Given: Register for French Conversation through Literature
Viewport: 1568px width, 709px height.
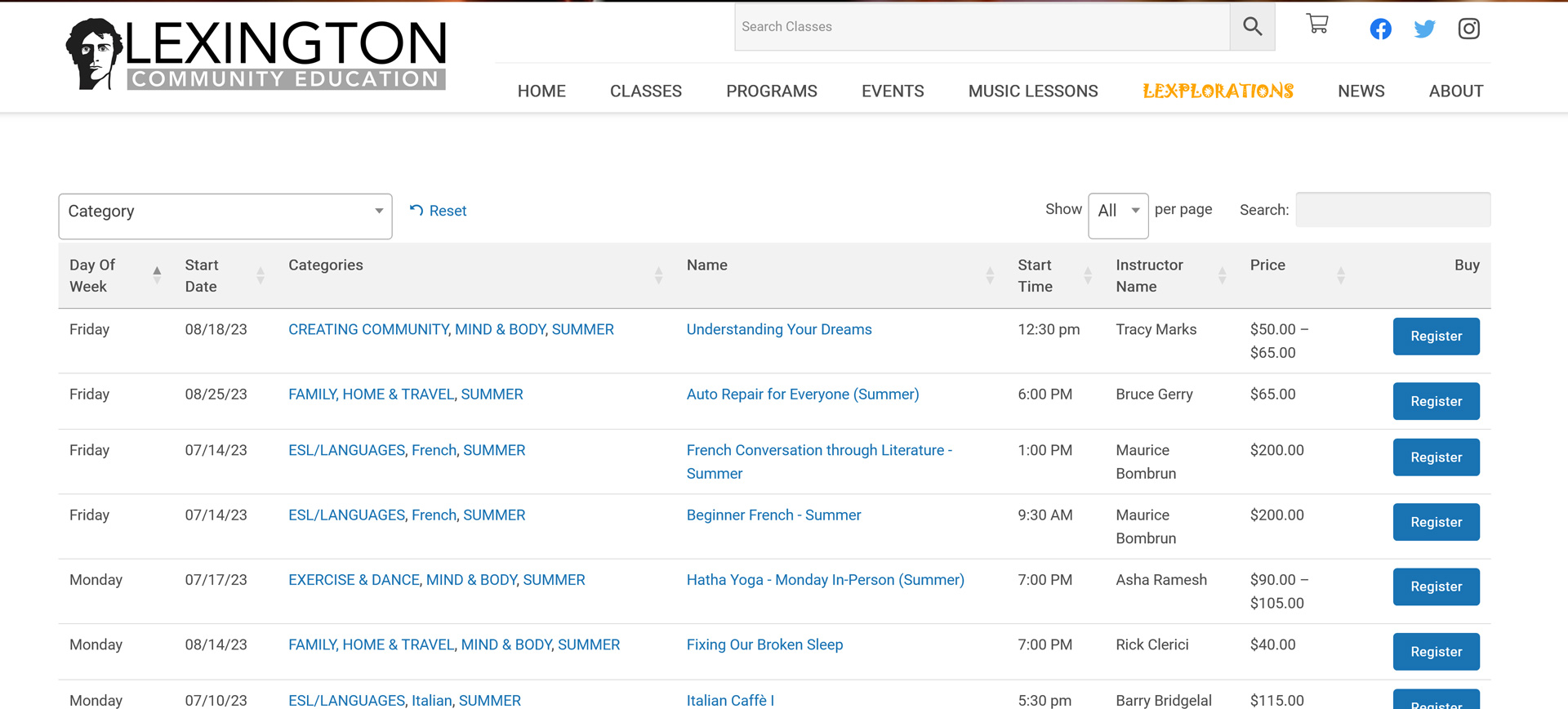Looking at the screenshot, I should point(1436,457).
